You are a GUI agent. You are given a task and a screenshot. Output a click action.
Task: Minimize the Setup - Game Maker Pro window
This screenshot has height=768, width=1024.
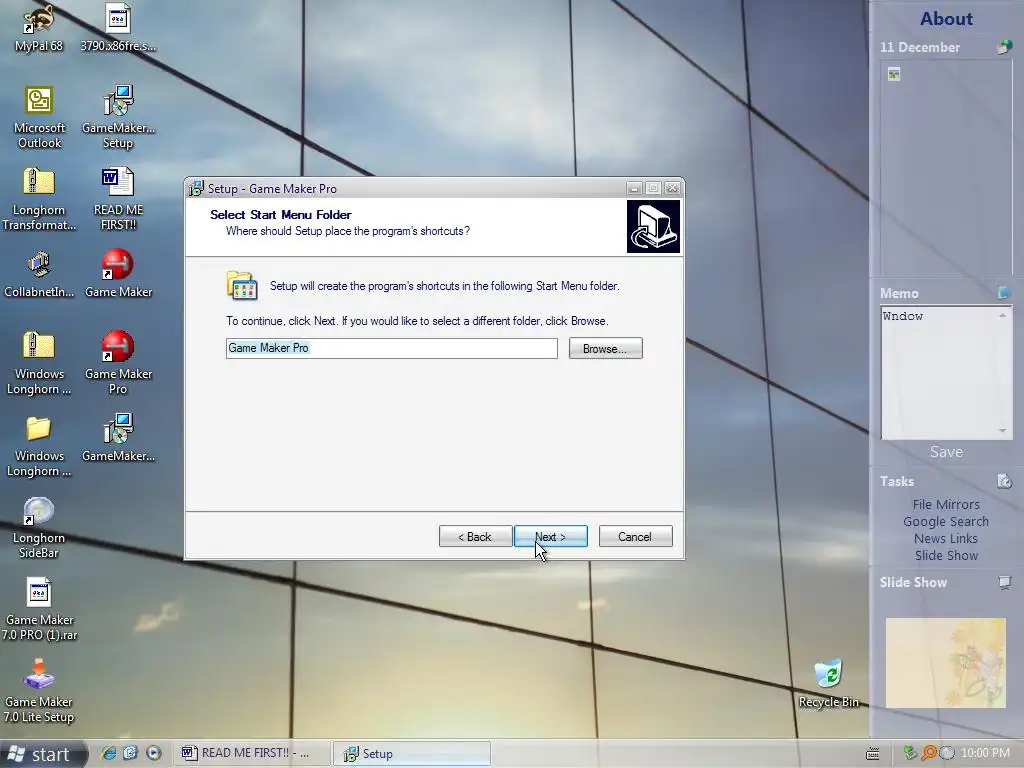coord(633,188)
